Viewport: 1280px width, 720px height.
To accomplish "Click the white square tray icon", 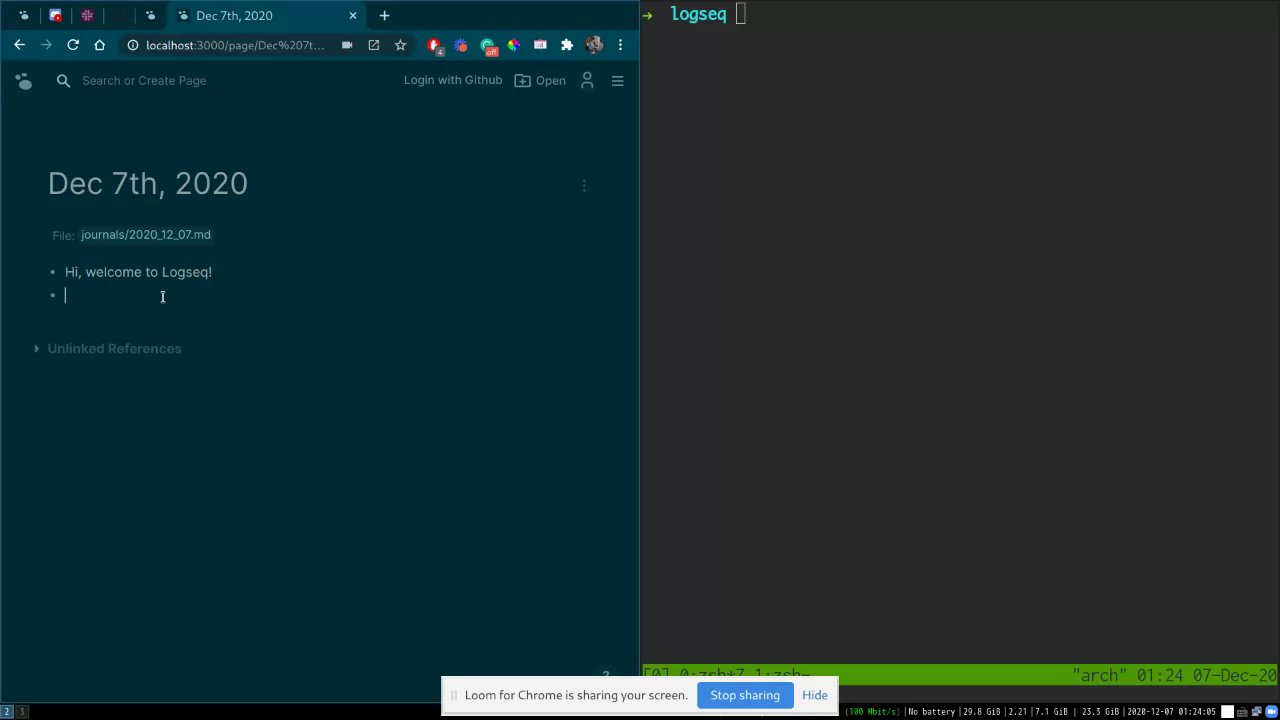I will (1228, 712).
